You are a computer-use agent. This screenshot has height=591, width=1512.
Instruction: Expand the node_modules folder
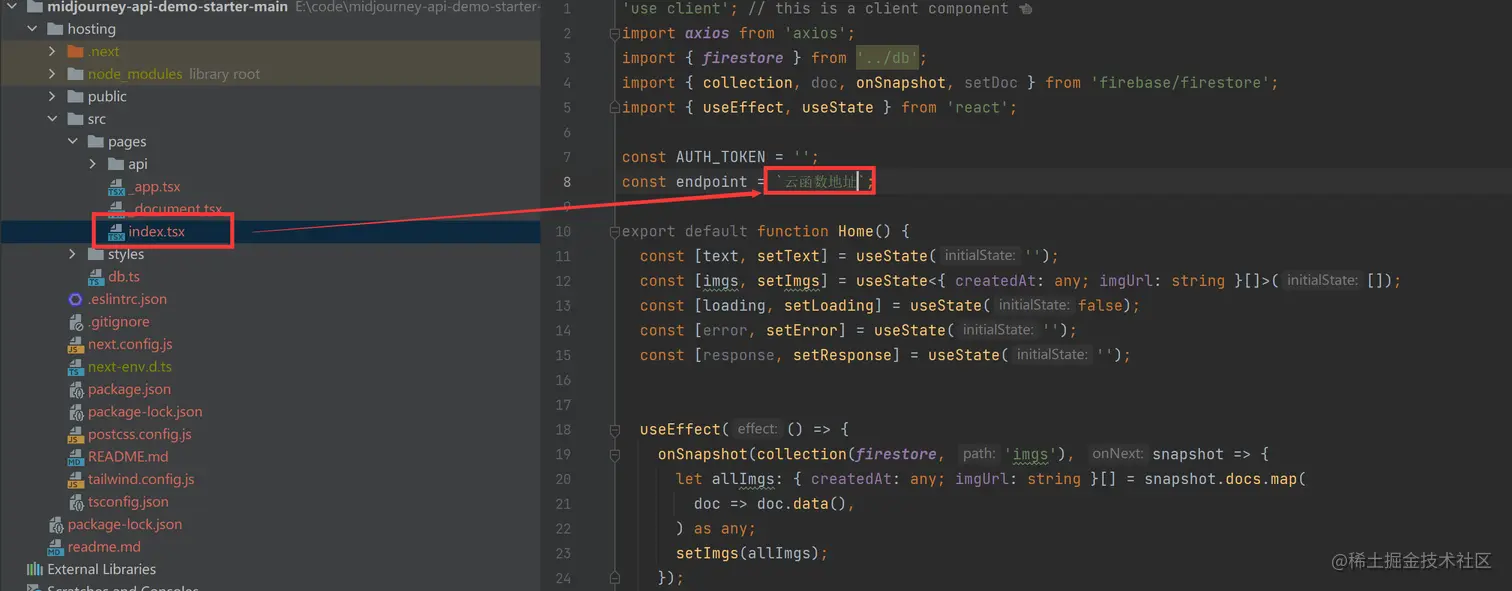click(52, 74)
